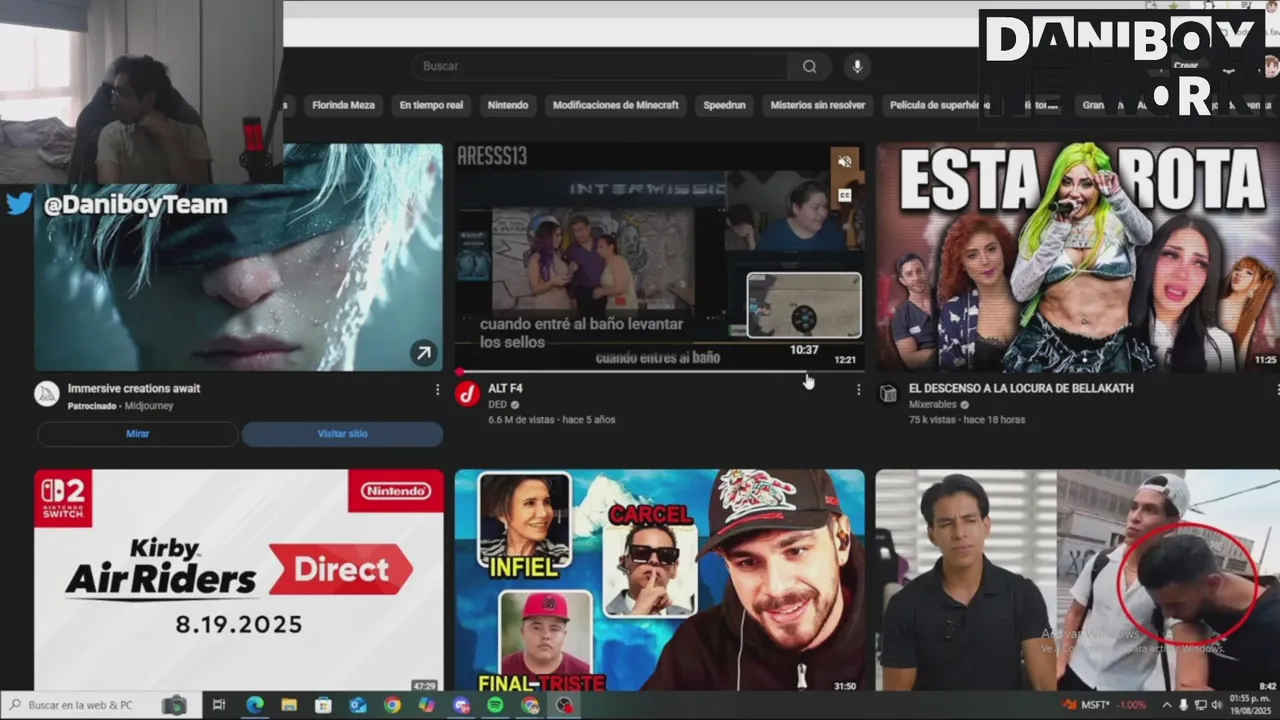This screenshot has width=1280, height=720.
Task: Open Midjourney advertiser avatar
Action: [x=47, y=393]
